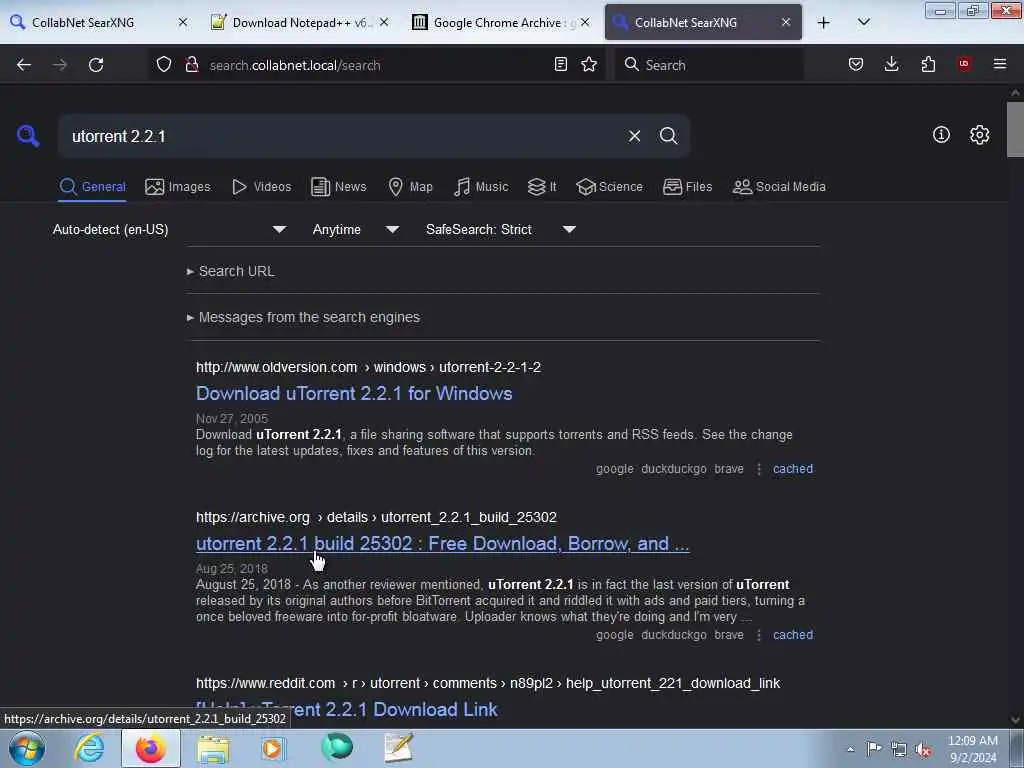This screenshot has width=1024, height=768.
Task: Open the Extensions puzzle icon
Action: pos(928,65)
